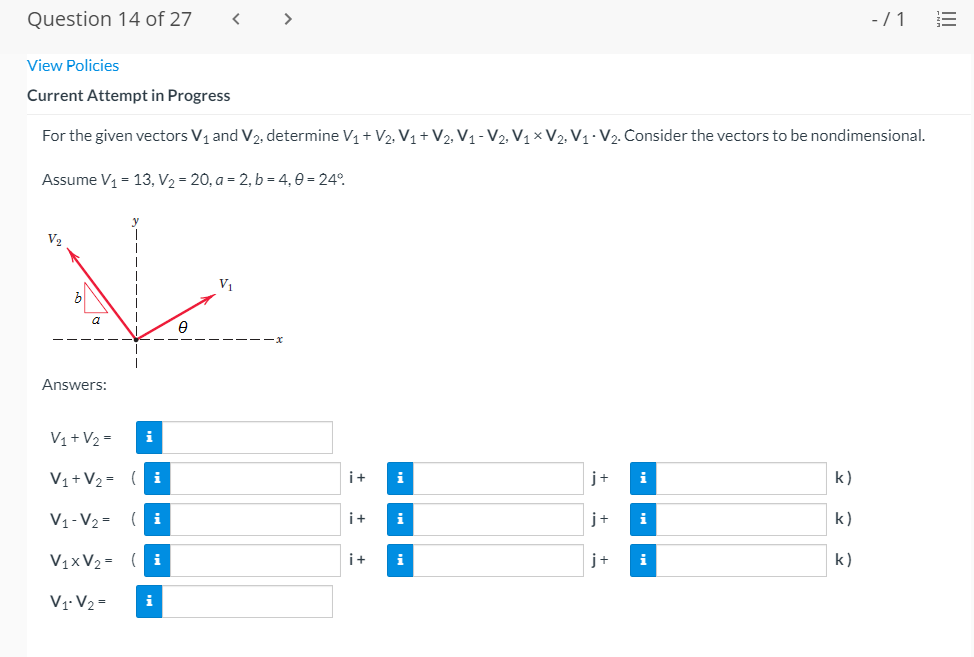Click the k component field of V1 - V2

pyautogui.click(x=740, y=518)
